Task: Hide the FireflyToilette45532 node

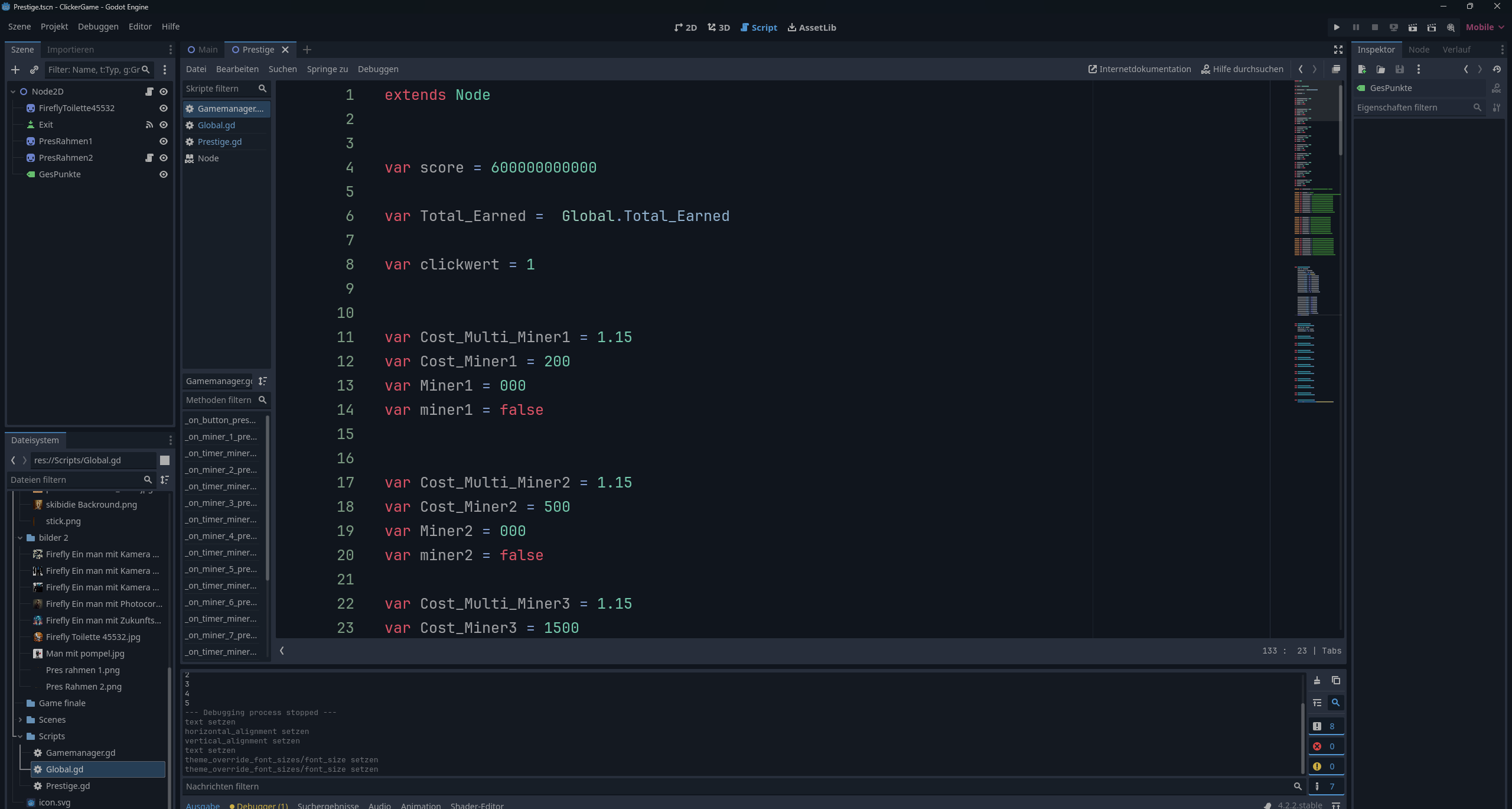Action: (164, 108)
